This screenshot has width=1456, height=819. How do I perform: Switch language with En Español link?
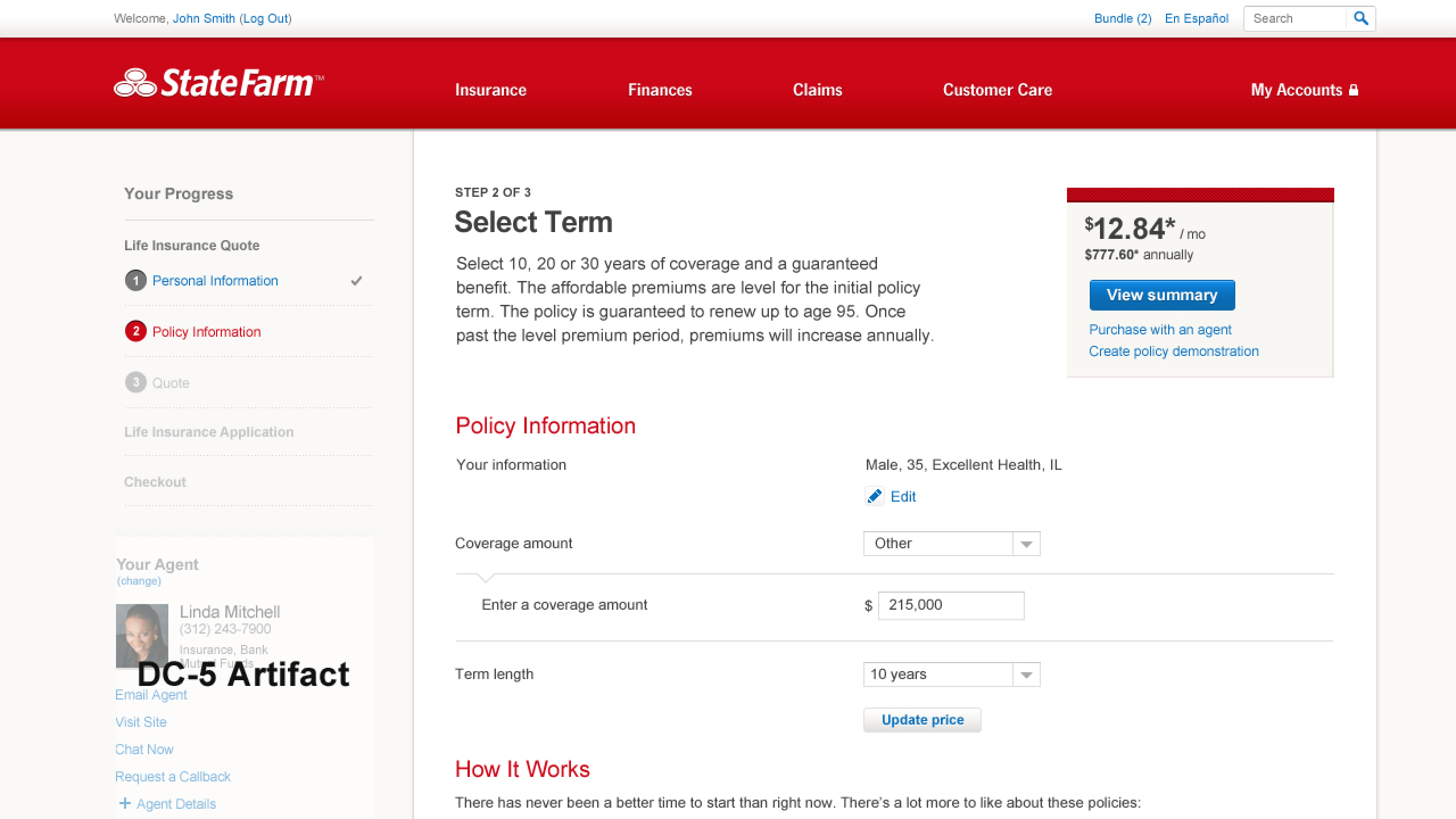tap(1196, 18)
